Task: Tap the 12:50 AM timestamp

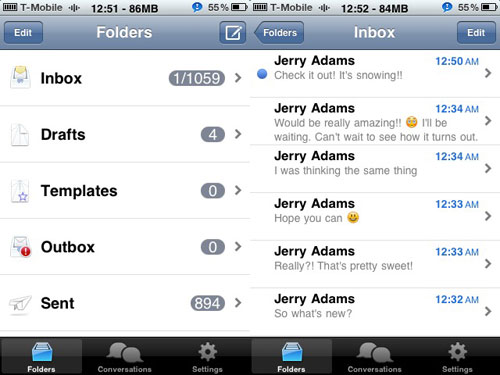Action: (457, 61)
